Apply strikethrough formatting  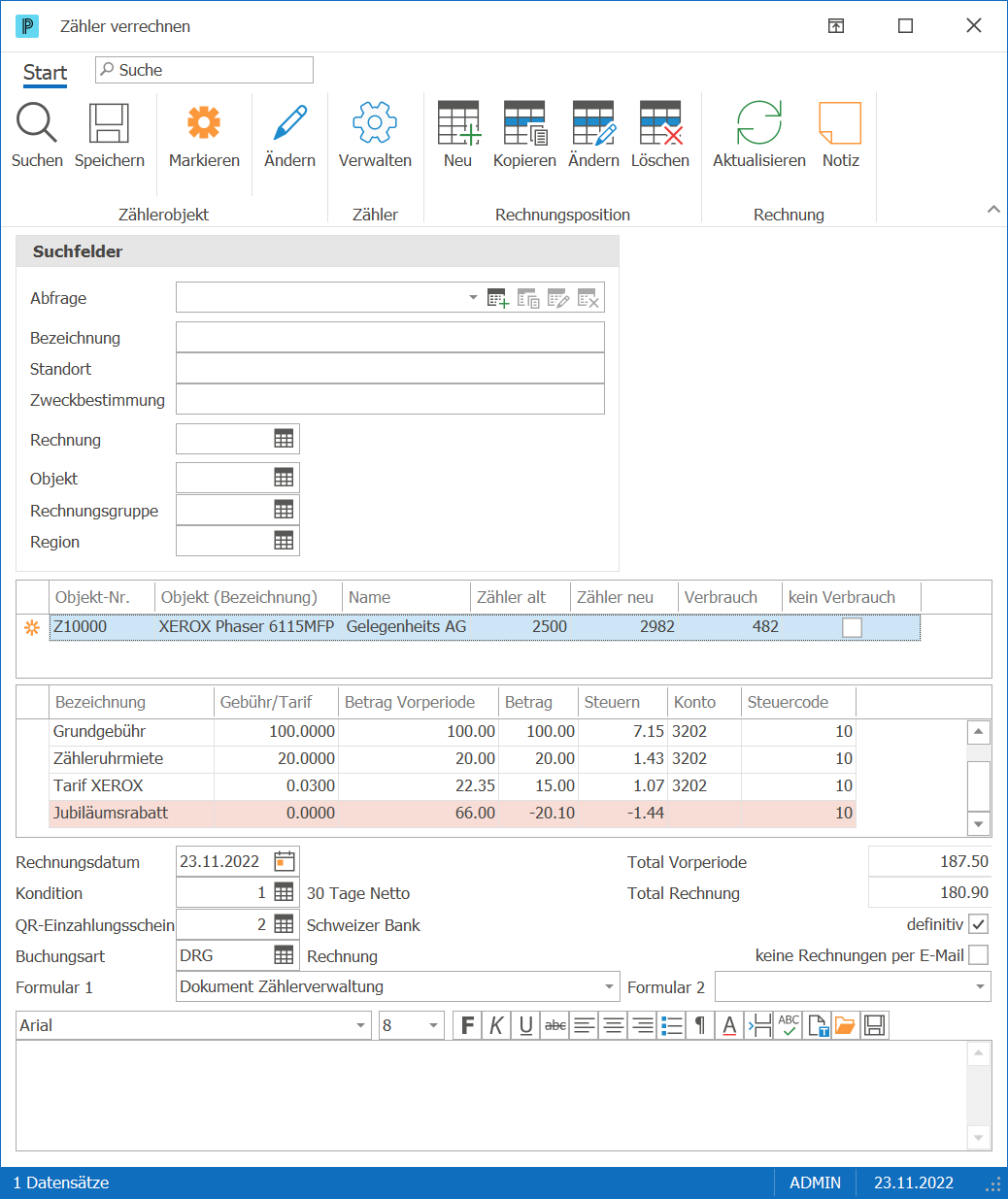[555, 1025]
